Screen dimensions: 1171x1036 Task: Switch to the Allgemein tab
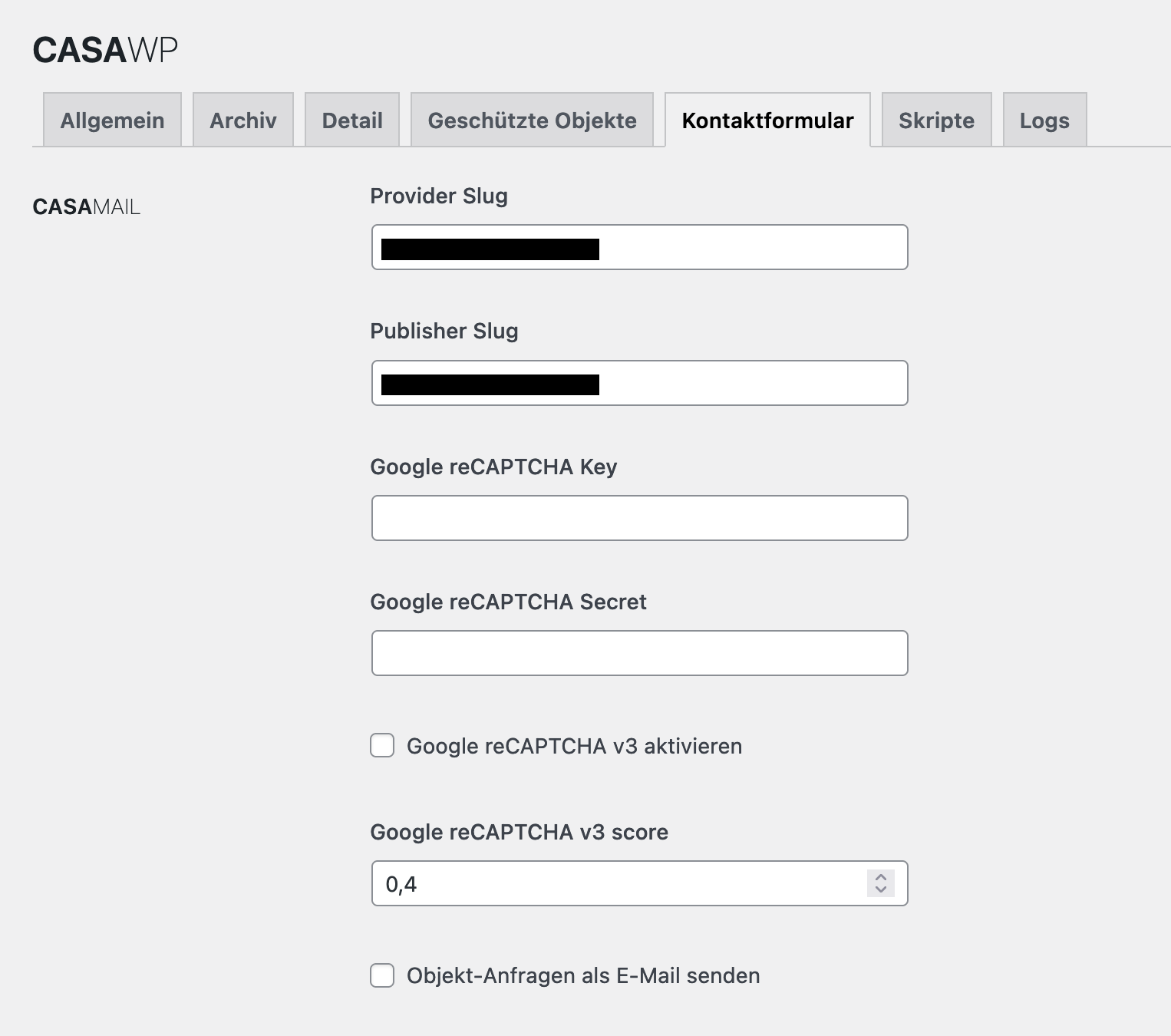pyautogui.click(x=112, y=120)
